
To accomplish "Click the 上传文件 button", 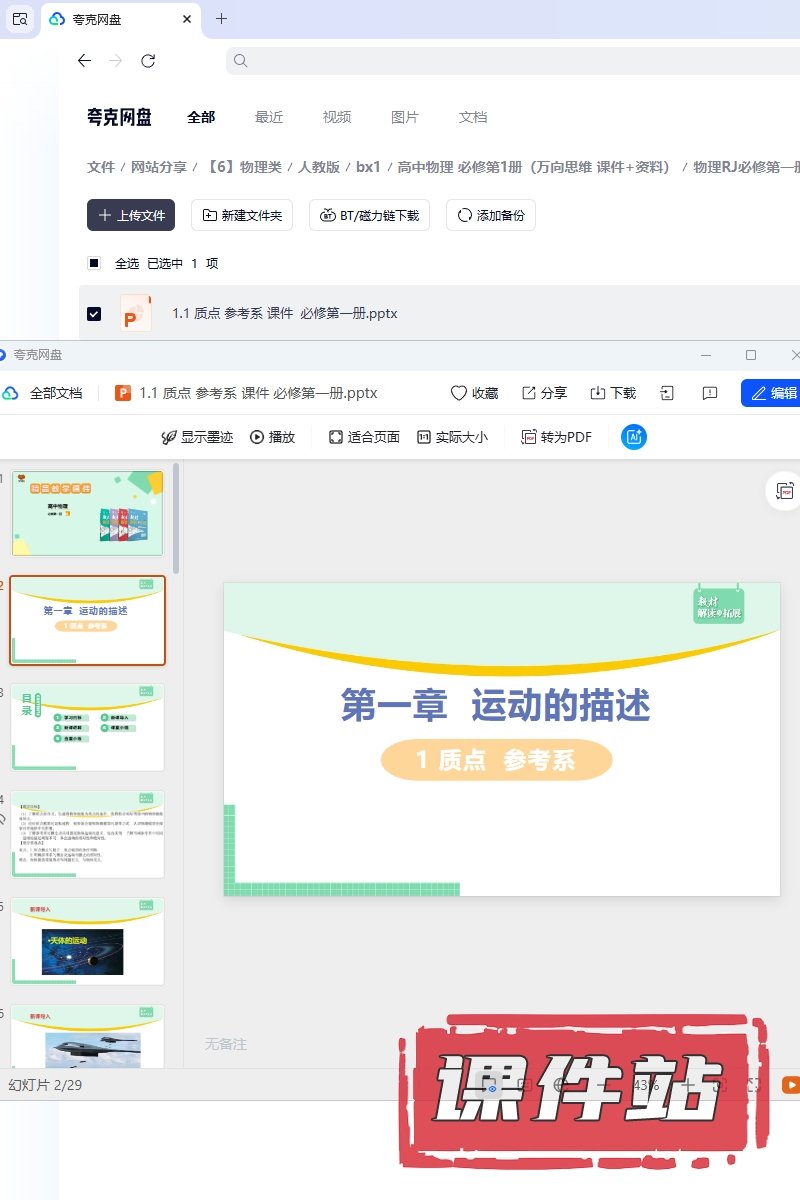I will coord(131,215).
